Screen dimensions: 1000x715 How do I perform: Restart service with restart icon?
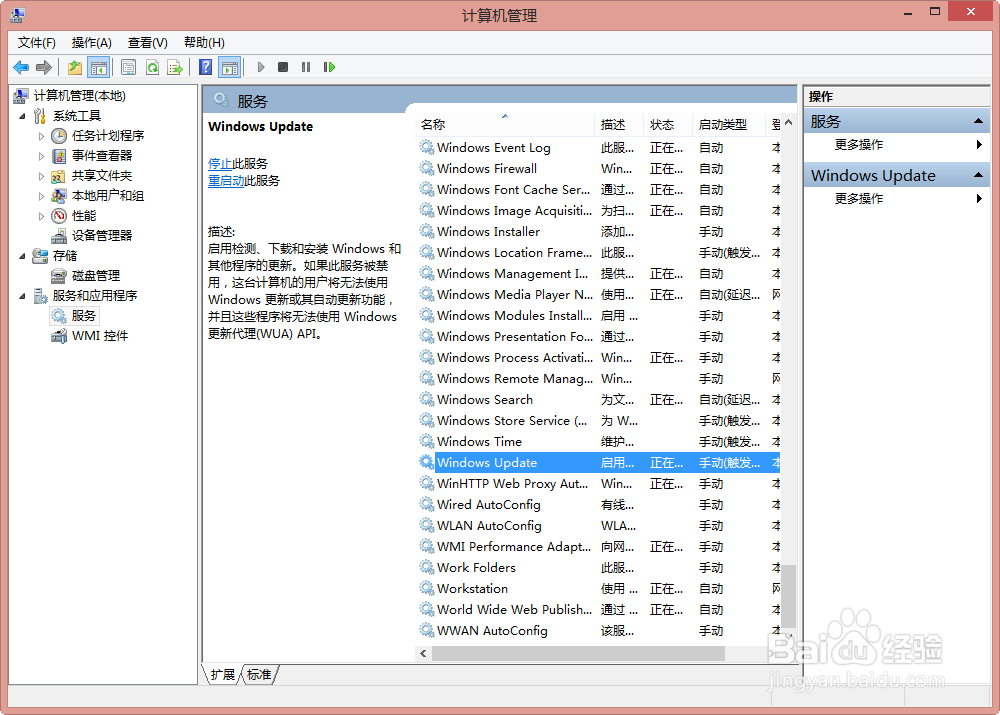tap(329, 67)
